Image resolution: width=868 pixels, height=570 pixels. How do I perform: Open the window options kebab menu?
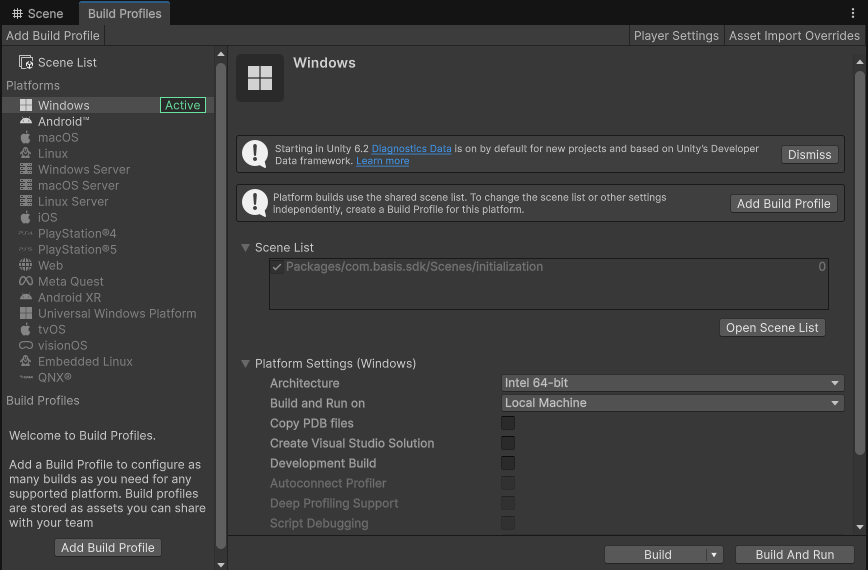tap(852, 13)
